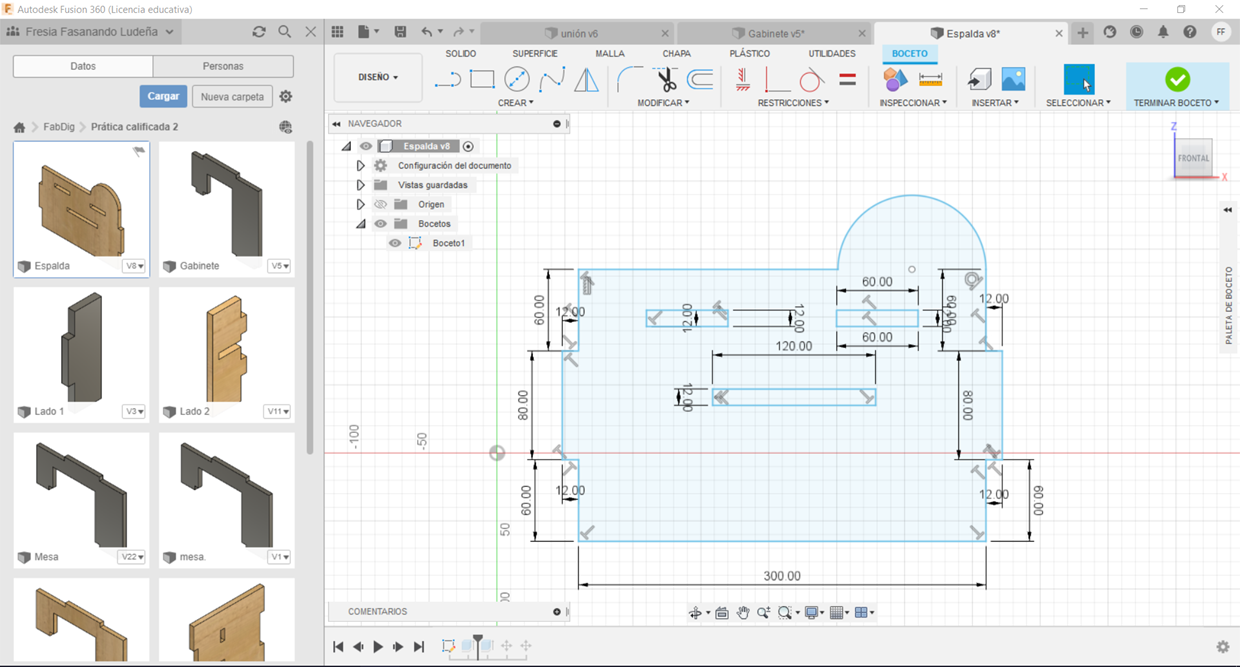Open the Lado 2 wooden thumbnail
This screenshot has width=1240, height=667.
224,348
